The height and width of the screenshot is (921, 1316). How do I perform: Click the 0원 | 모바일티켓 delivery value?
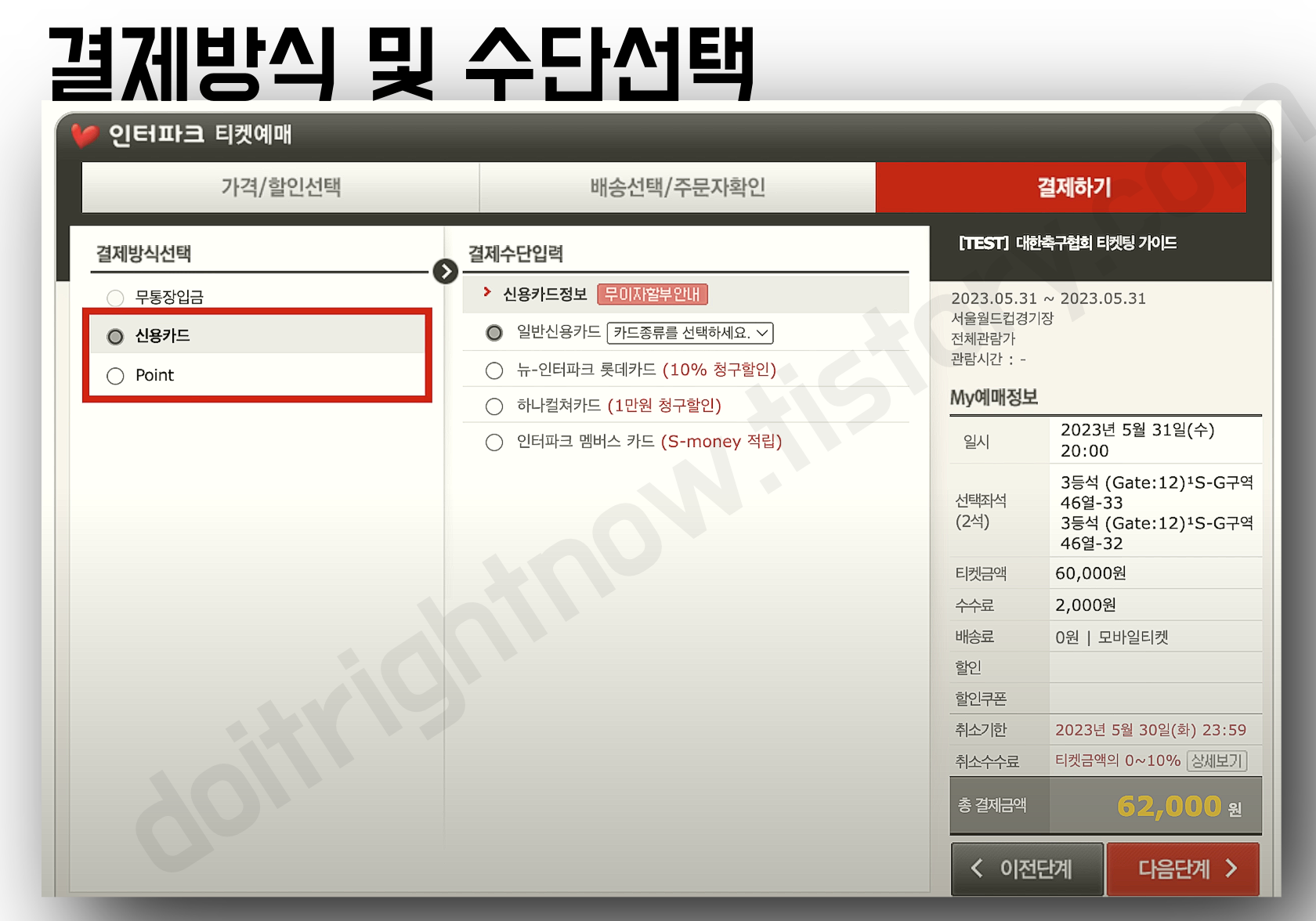[1112, 637]
